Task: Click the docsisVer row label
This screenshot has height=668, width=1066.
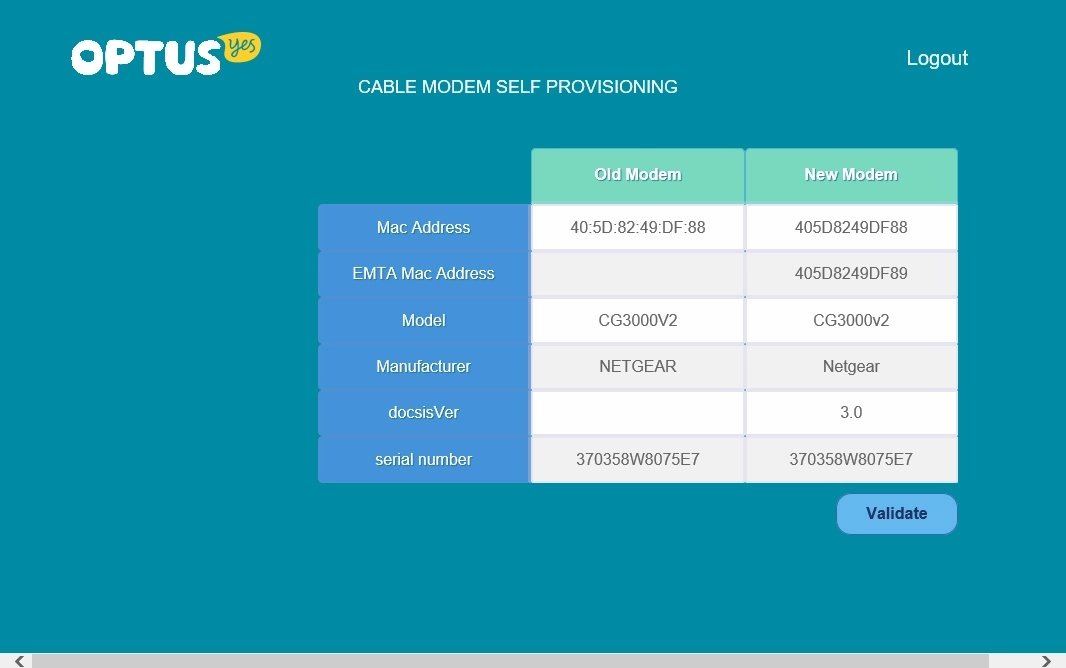Action: pyautogui.click(x=424, y=412)
